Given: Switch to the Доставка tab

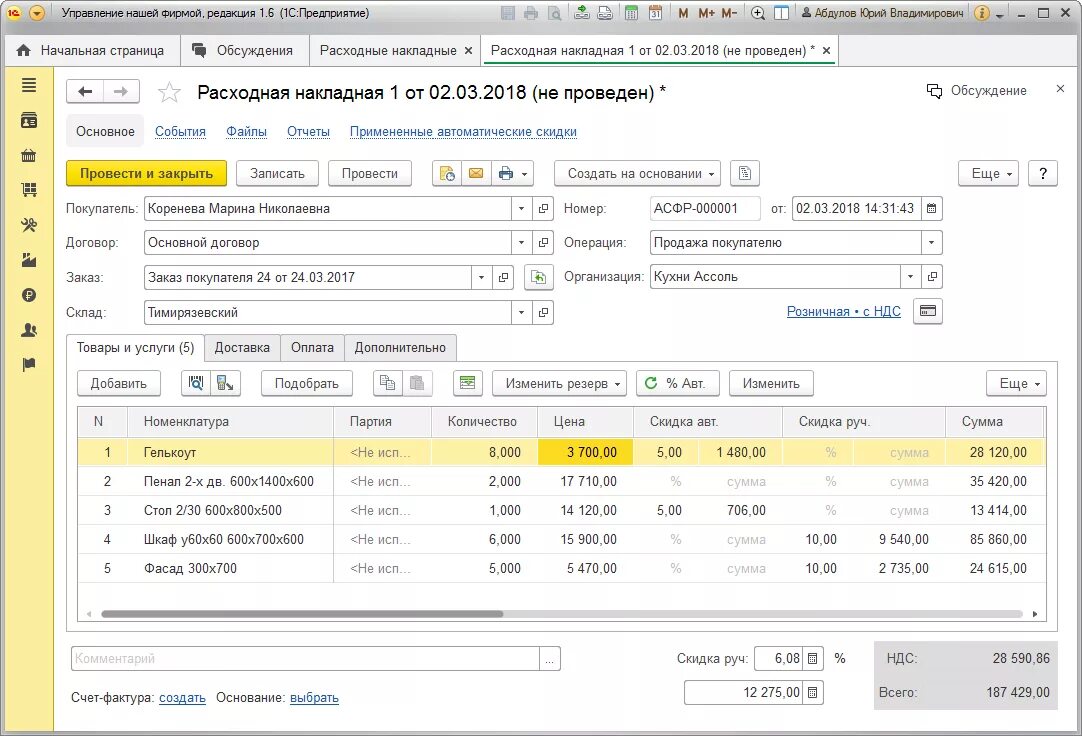Looking at the screenshot, I should point(242,348).
